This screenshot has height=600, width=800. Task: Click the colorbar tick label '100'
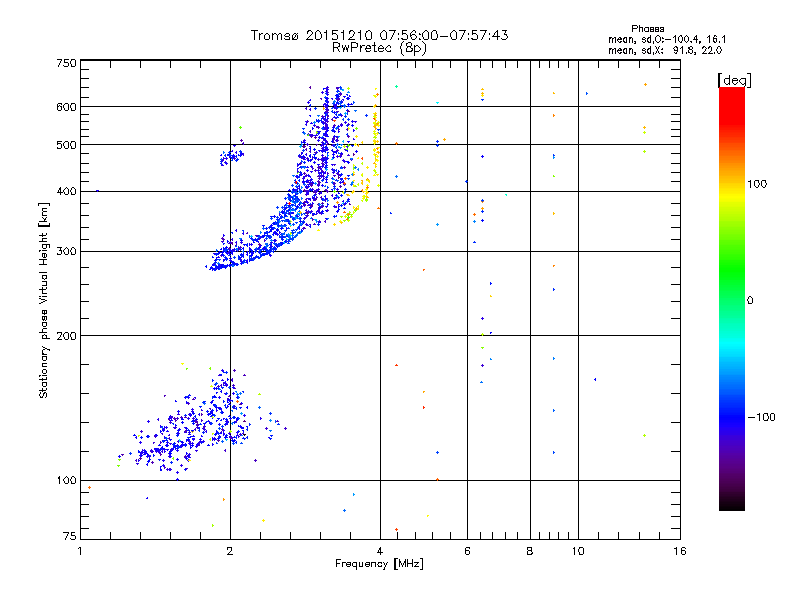click(757, 184)
